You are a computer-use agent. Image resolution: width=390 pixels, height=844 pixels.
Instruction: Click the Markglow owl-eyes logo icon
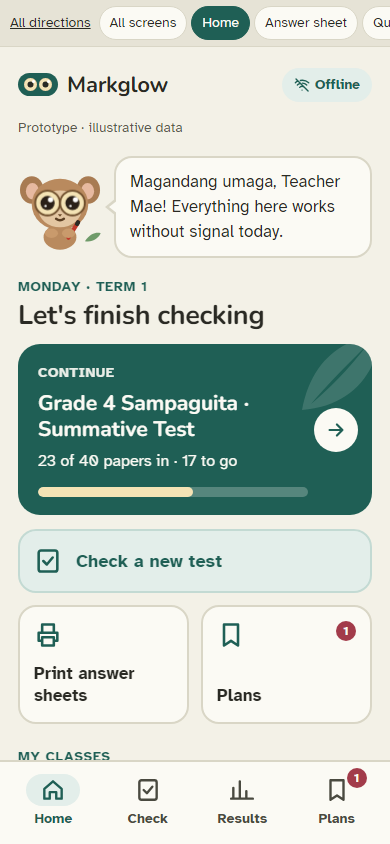click(x=38, y=85)
